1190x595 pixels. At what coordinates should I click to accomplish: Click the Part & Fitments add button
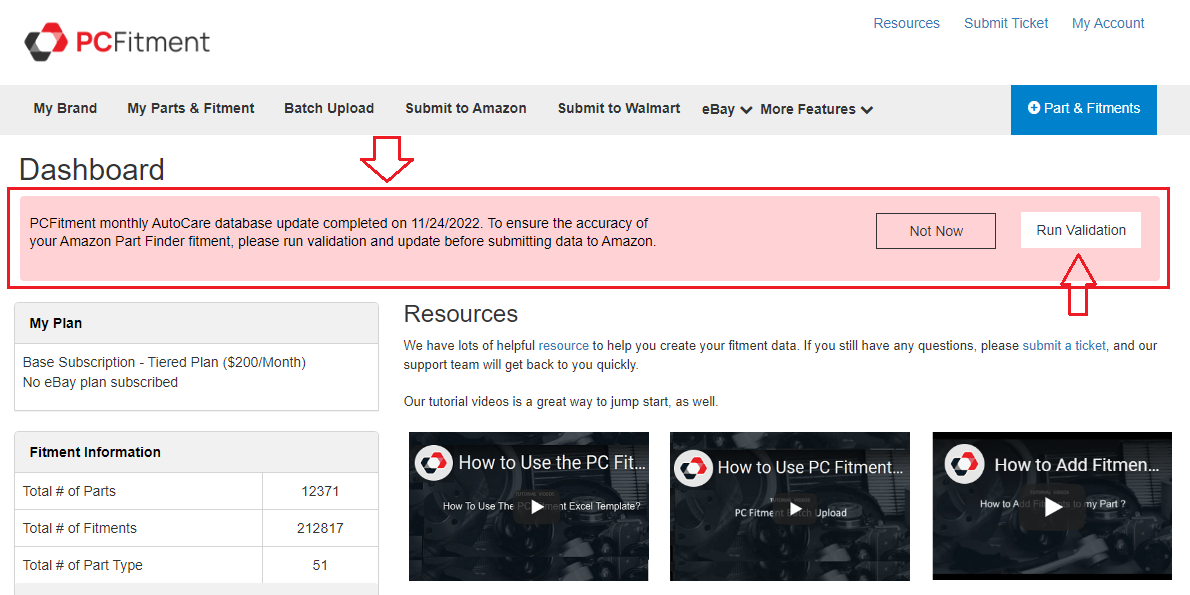pyautogui.click(x=1084, y=109)
